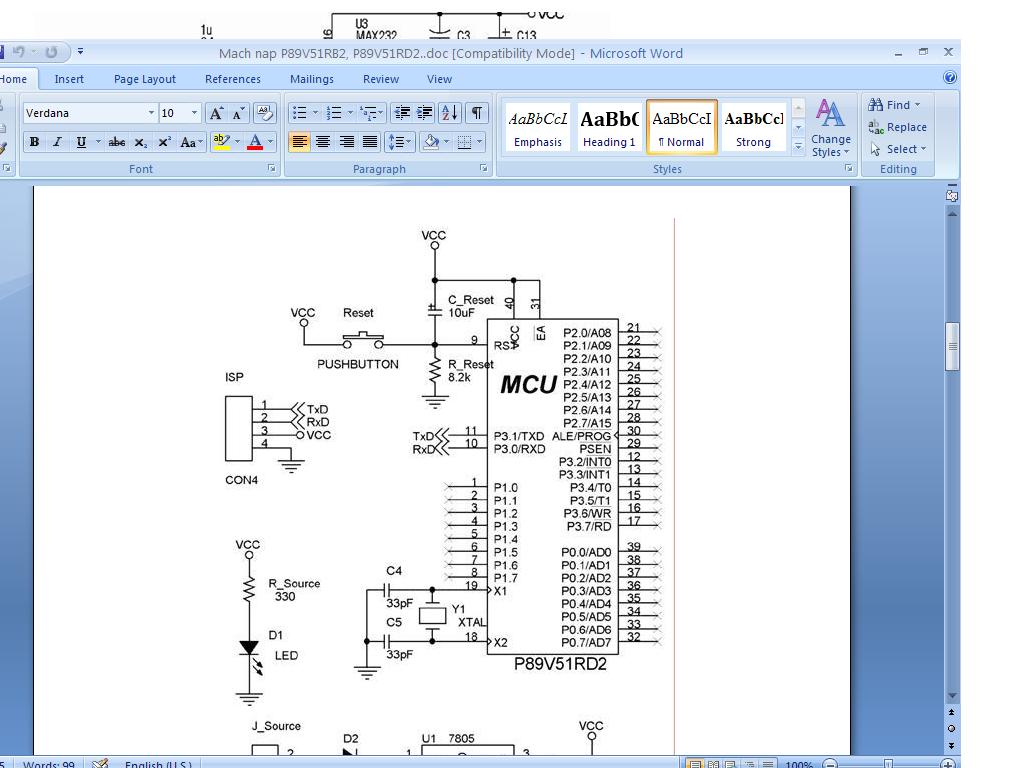Open shading color dropdown arrow
Screen dimensions: 1024x768
pyautogui.click(x=447, y=142)
